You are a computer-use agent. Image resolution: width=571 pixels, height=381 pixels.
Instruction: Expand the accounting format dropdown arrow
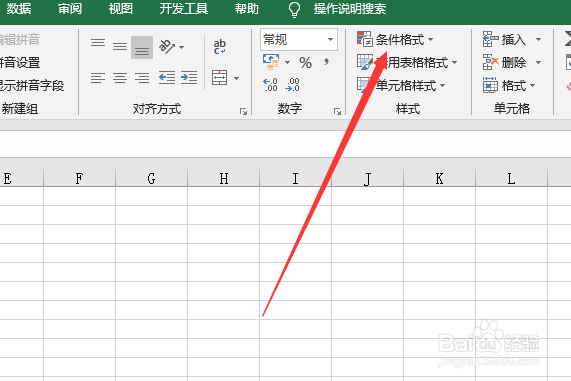click(287, 63)
